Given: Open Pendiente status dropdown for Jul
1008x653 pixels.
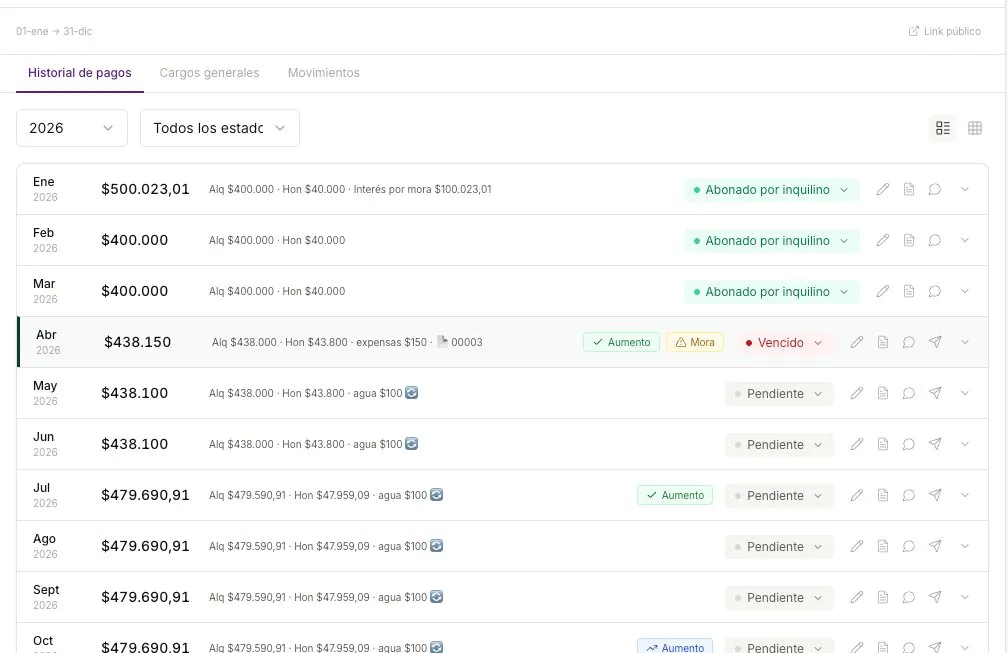Looking at the screenshot, I should click(x=779, y=496).
